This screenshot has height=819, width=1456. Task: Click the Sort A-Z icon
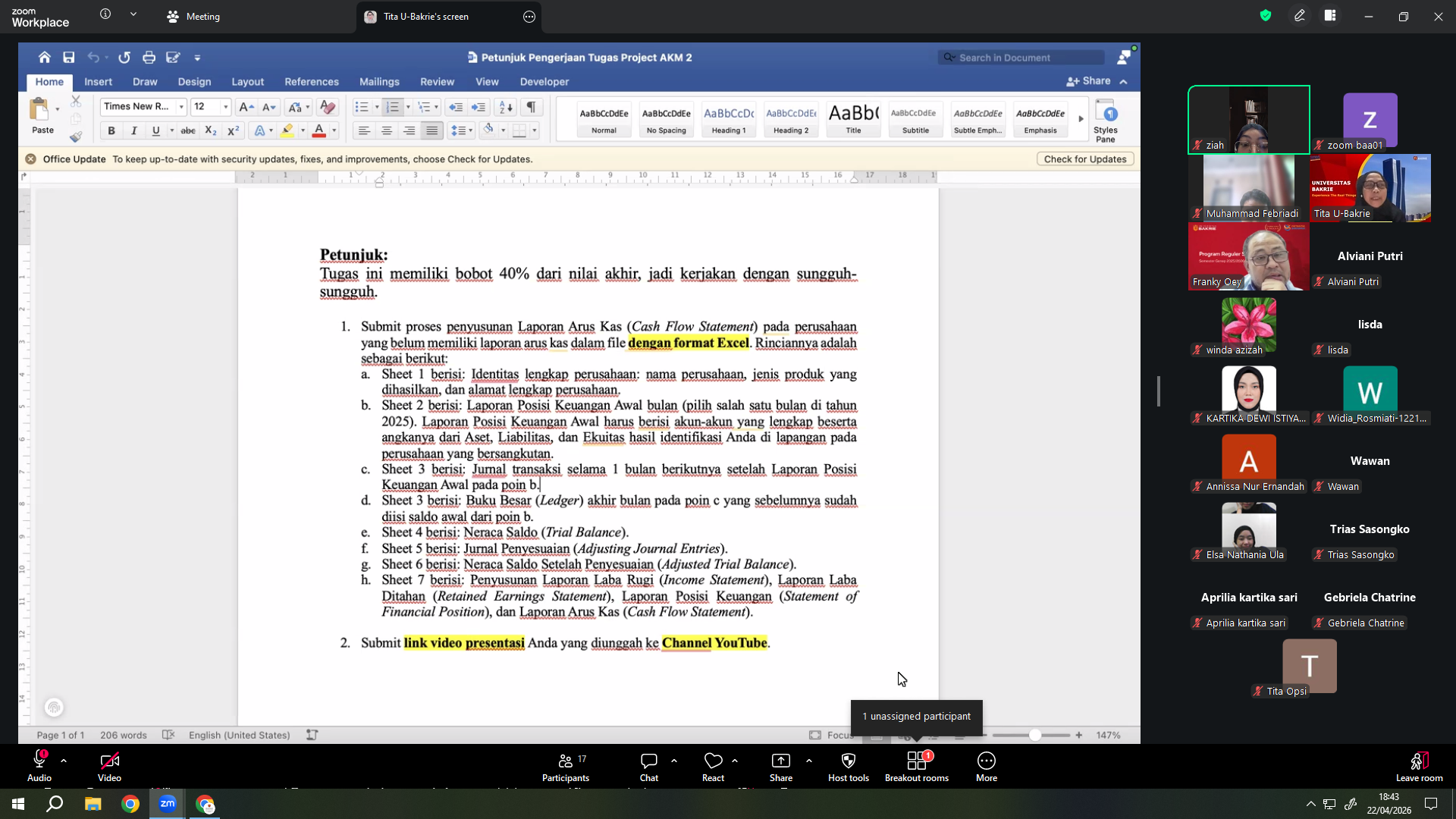tap(506, 107)
